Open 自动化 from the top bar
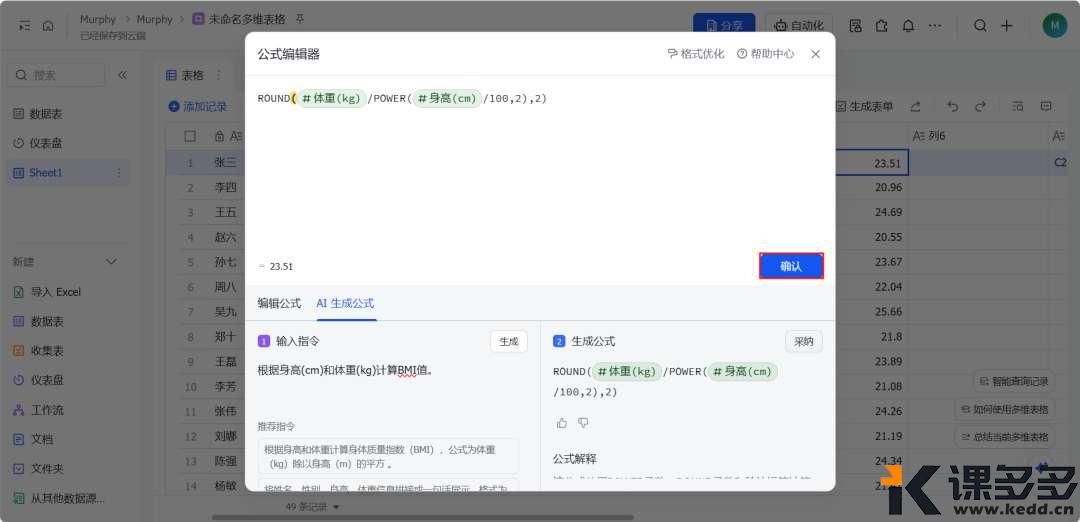 [x=799, y=25]
